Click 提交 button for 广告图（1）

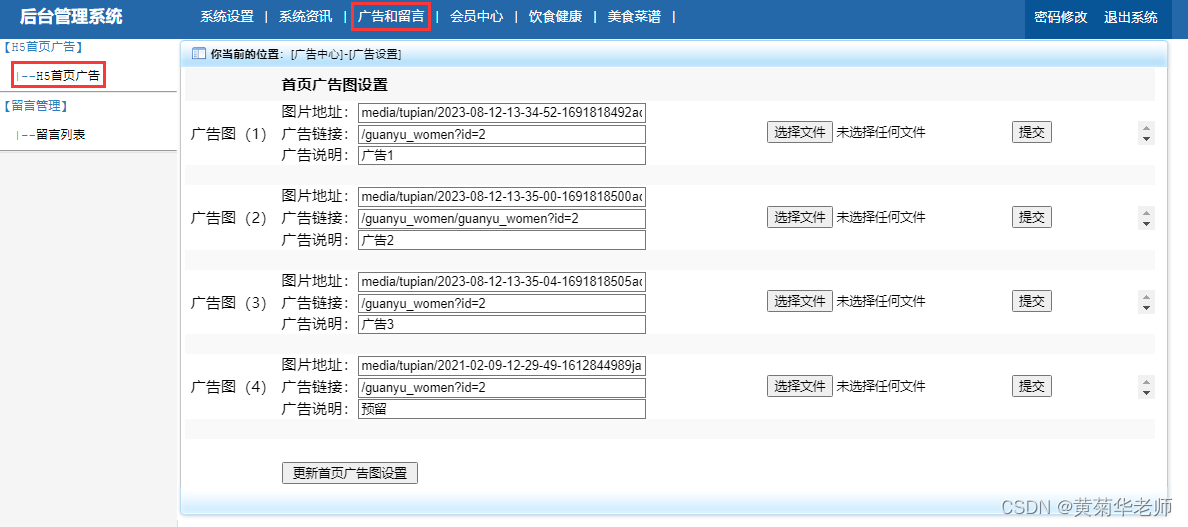click(1032, 133)
